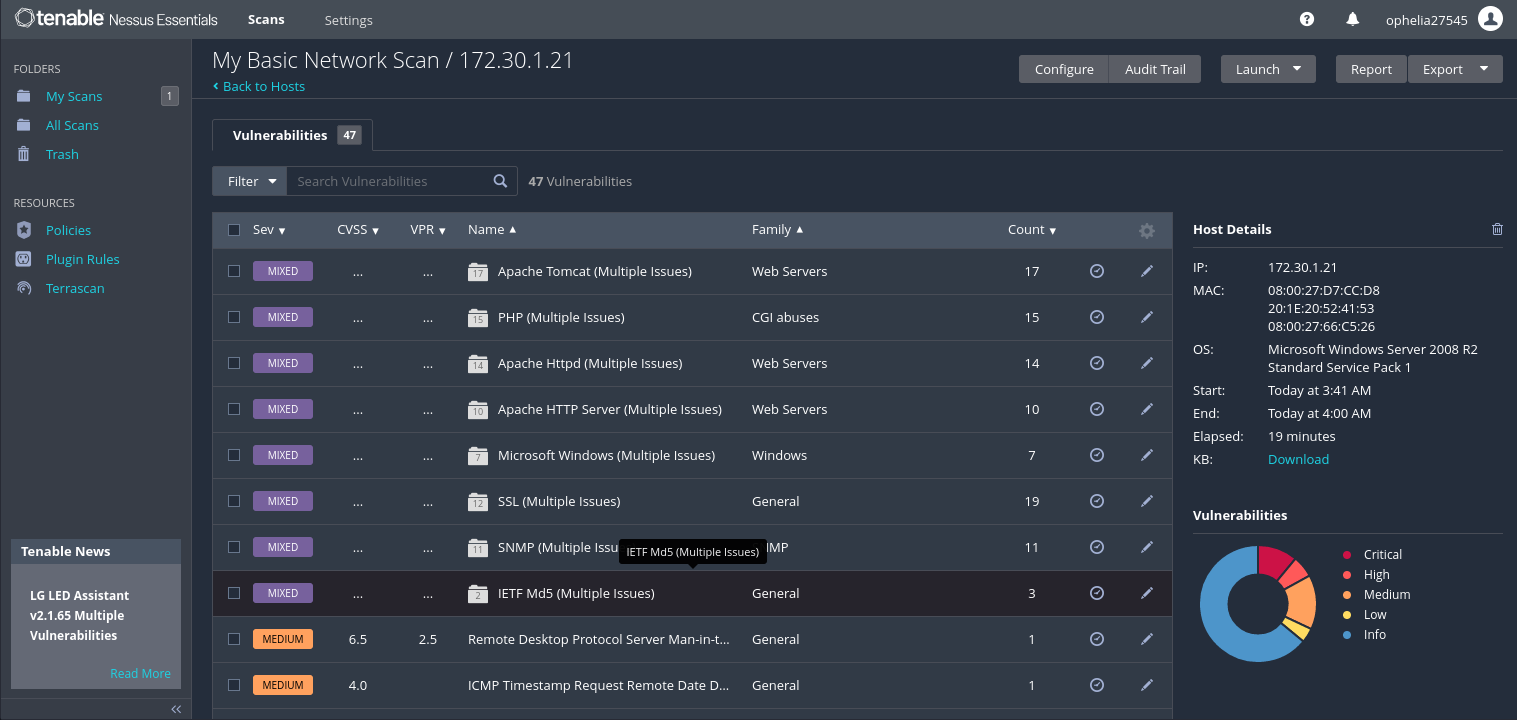Delete the host via the Host Details trash icon

(1497, 229)
